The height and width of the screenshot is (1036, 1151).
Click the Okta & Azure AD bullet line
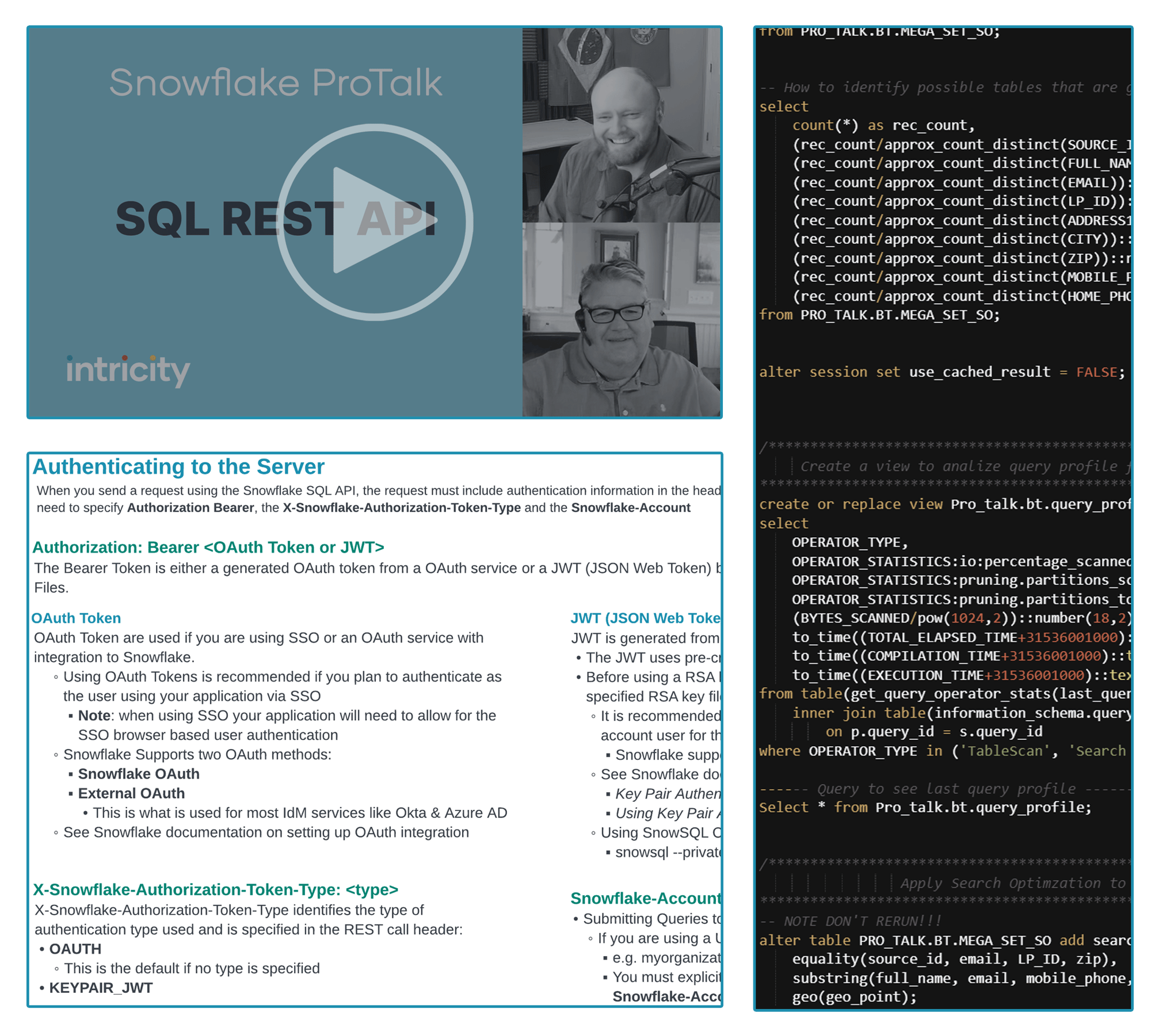[x=300, y=813]
